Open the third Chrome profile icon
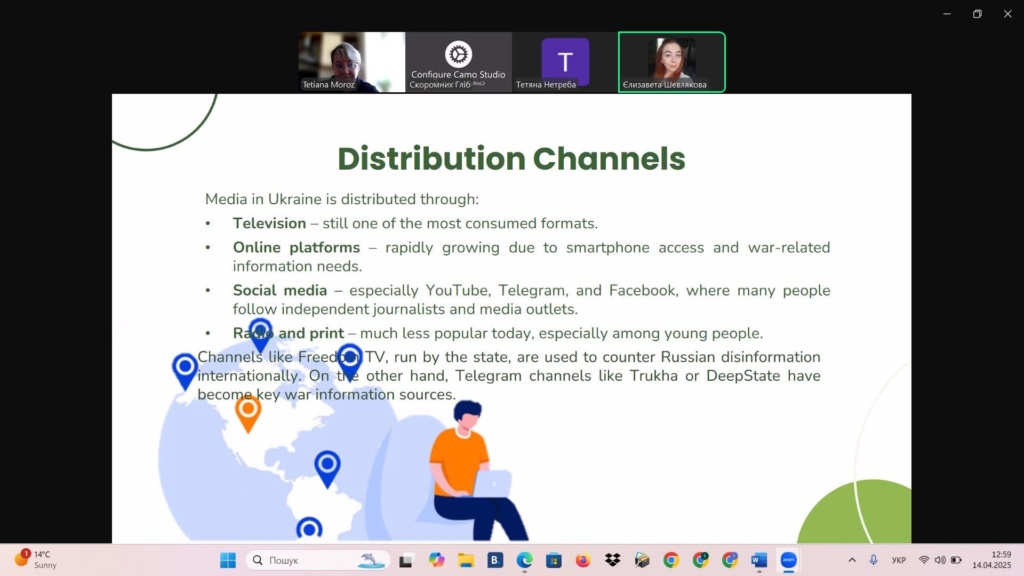 [x=730, y=560]
